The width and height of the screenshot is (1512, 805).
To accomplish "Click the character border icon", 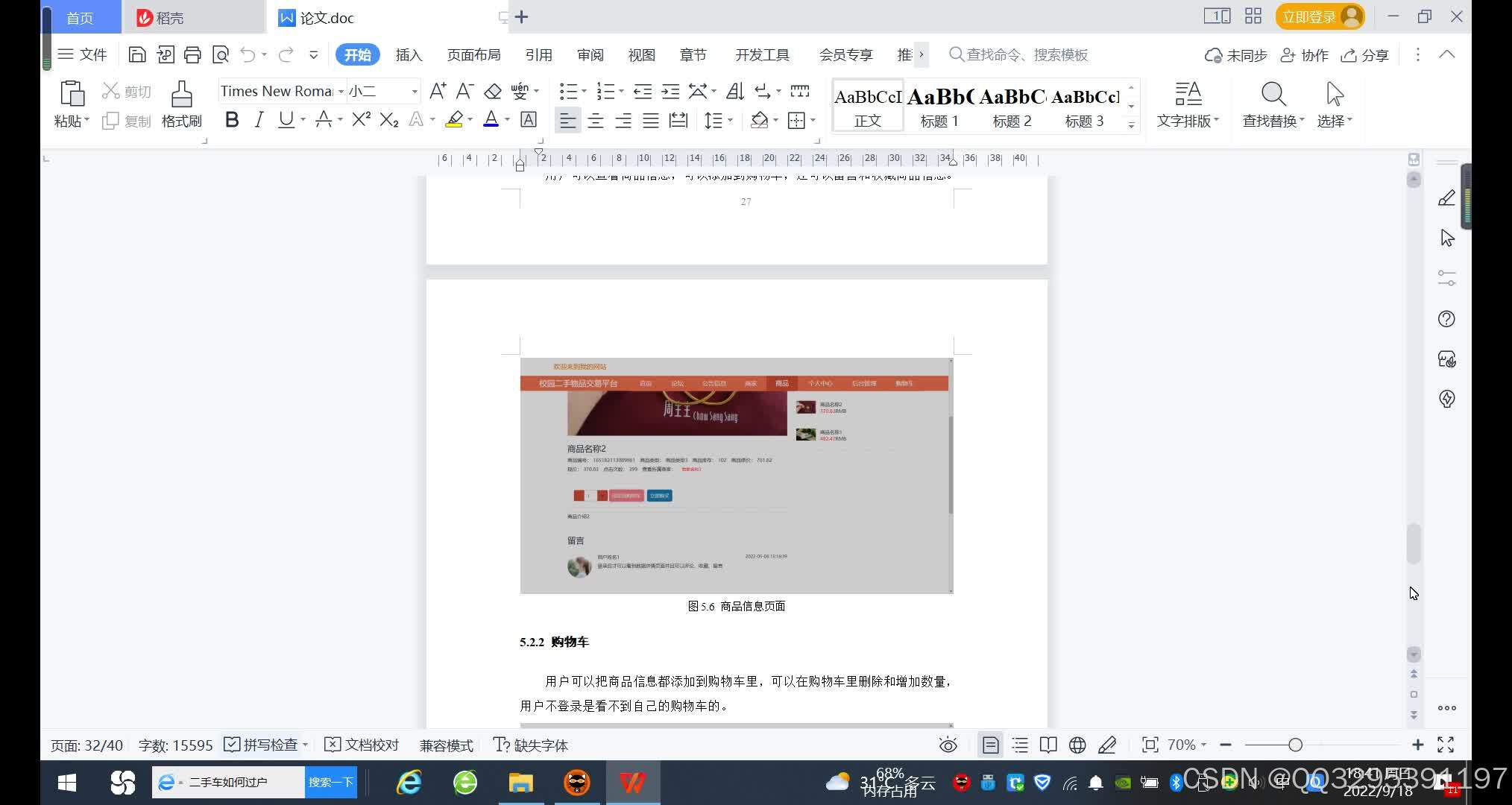I will 527,120.
